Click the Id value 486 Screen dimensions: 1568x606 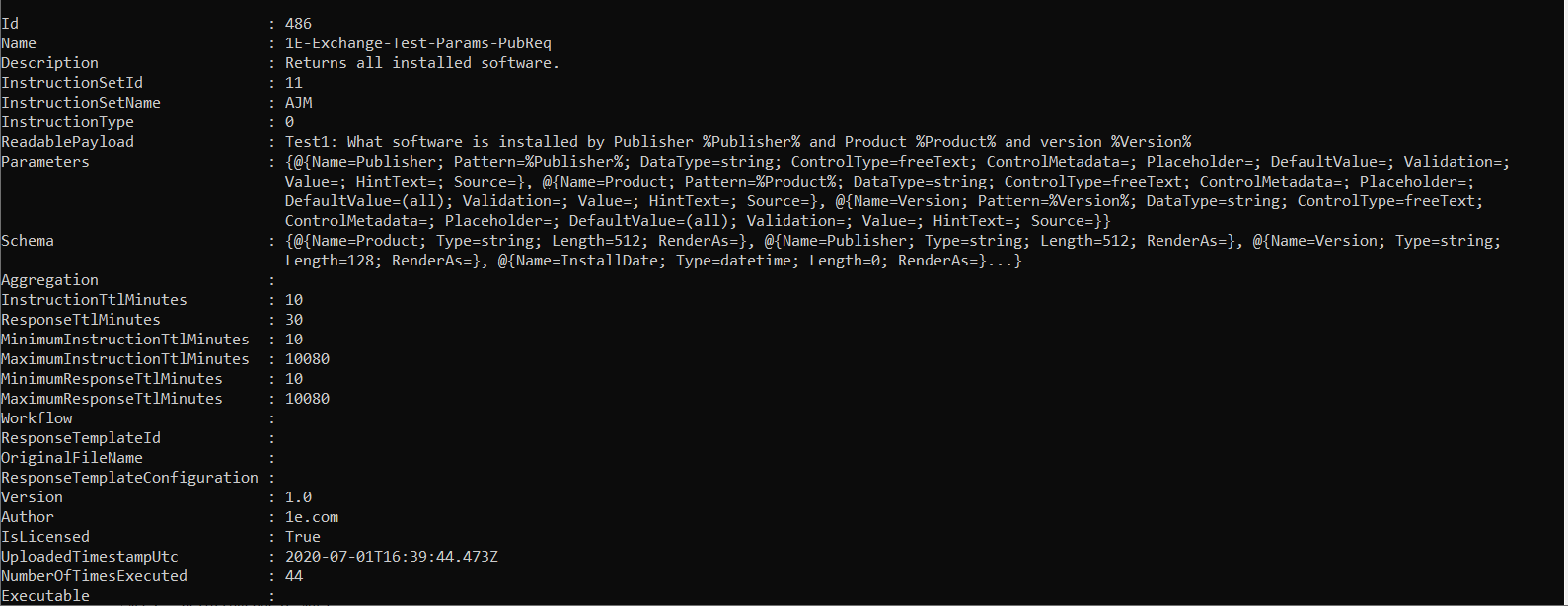pyautogui.click(x=298, y=24)
